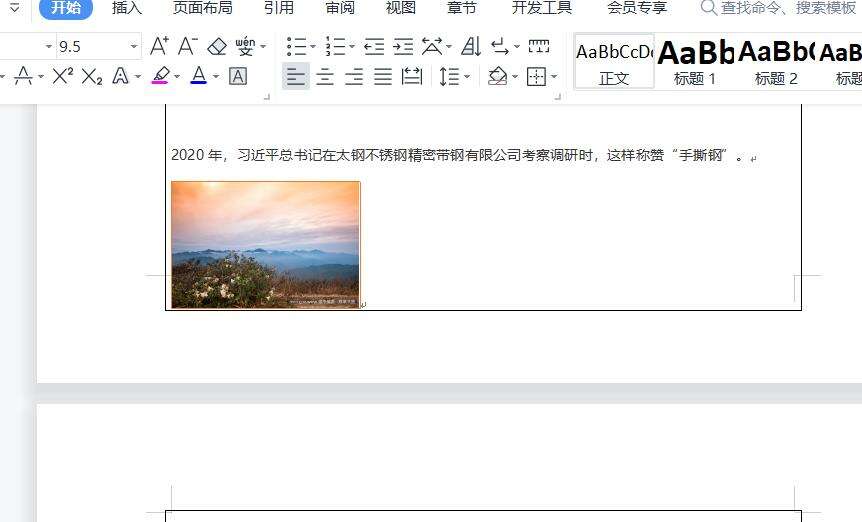
Task: Open the quick access toolbar dropdown
Action: coord(14,8)
